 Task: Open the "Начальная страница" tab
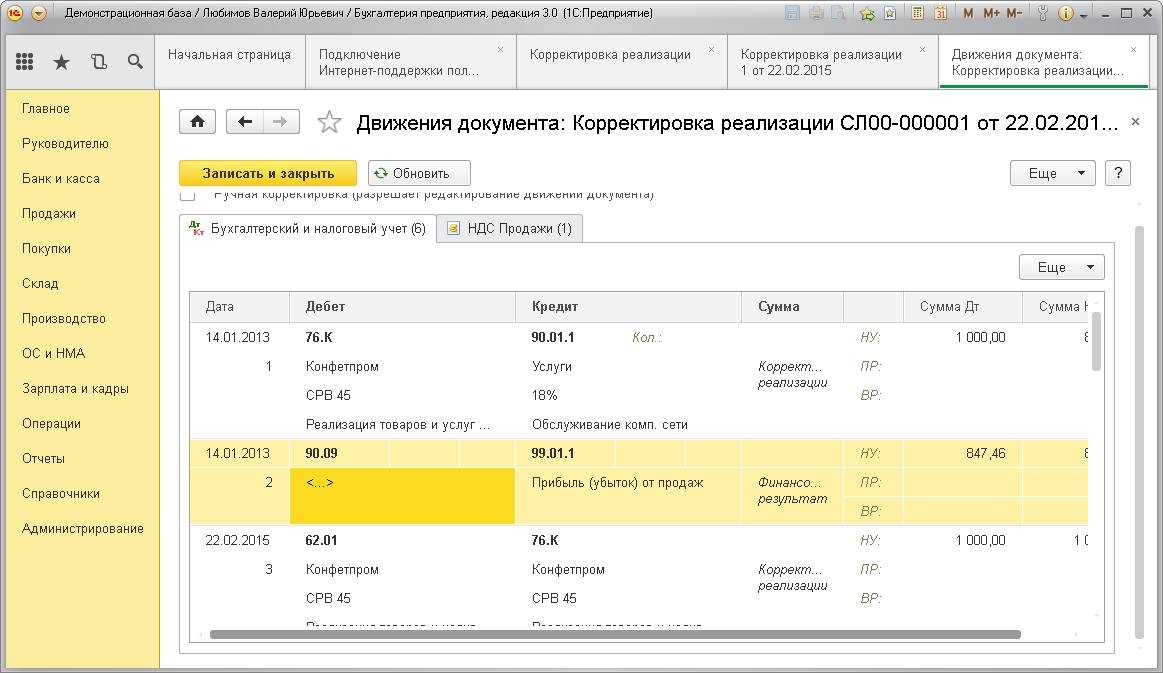229,55
